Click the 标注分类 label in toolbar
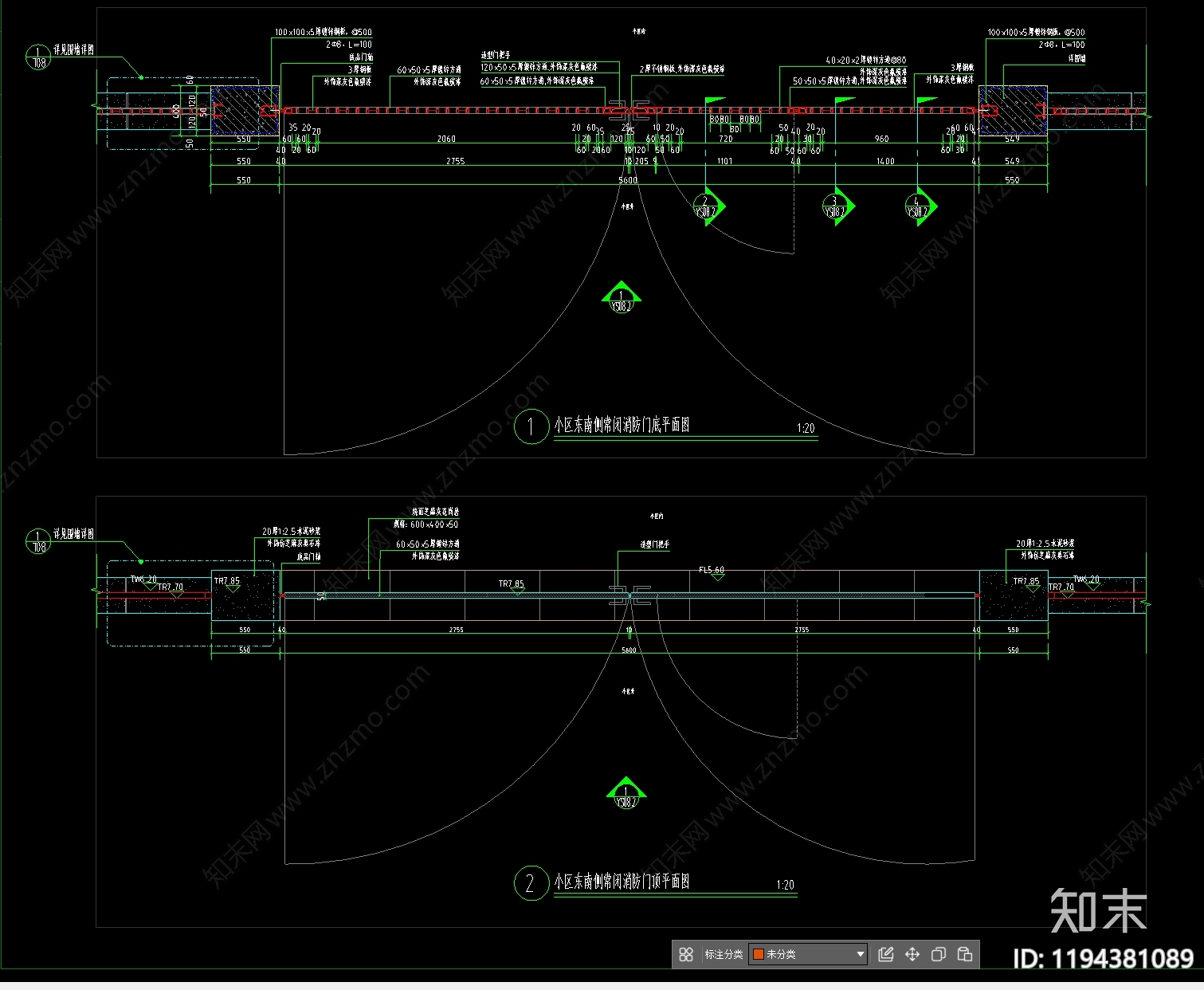The image size is (1204, 990). click(724, 954)
